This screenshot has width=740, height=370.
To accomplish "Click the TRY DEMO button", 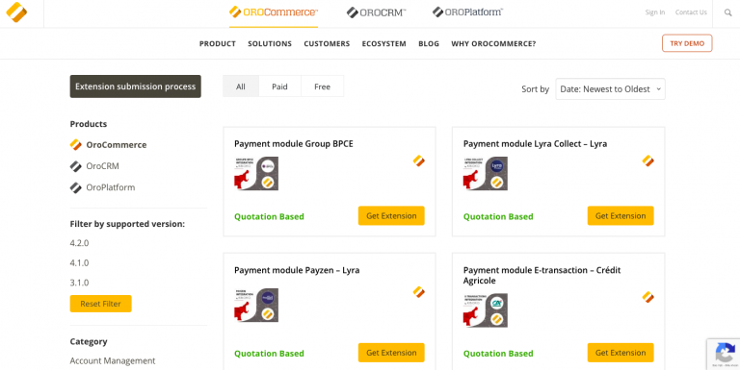I will point(687,43).
